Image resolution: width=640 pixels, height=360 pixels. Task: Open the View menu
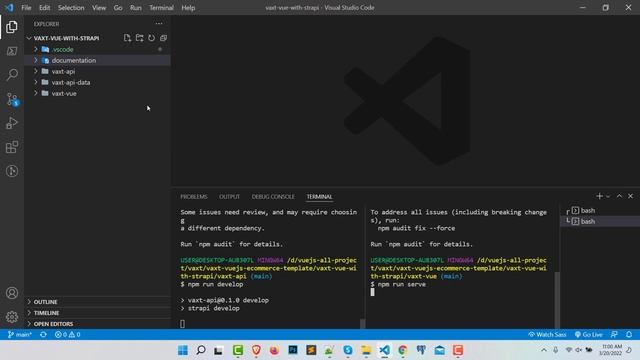99,8
